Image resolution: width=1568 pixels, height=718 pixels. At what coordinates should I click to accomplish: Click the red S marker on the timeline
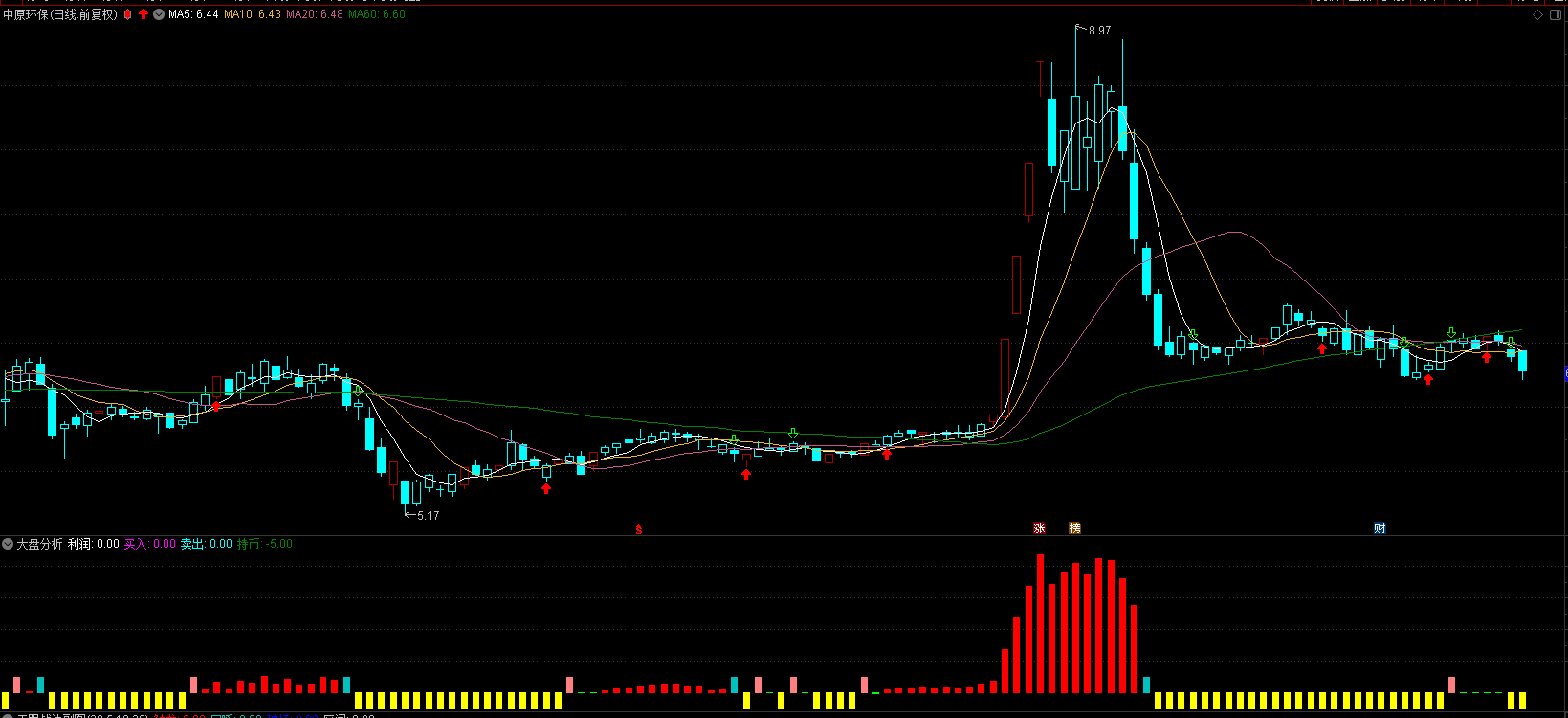(x=639, y=529)
